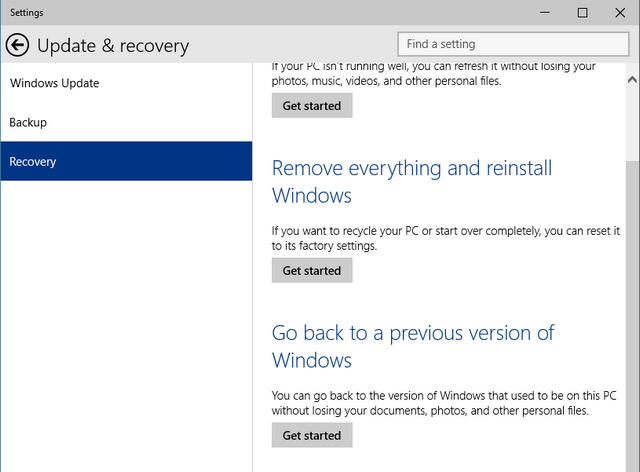
Task: Open the Windows Update section
Action: (x=55, y=83)
